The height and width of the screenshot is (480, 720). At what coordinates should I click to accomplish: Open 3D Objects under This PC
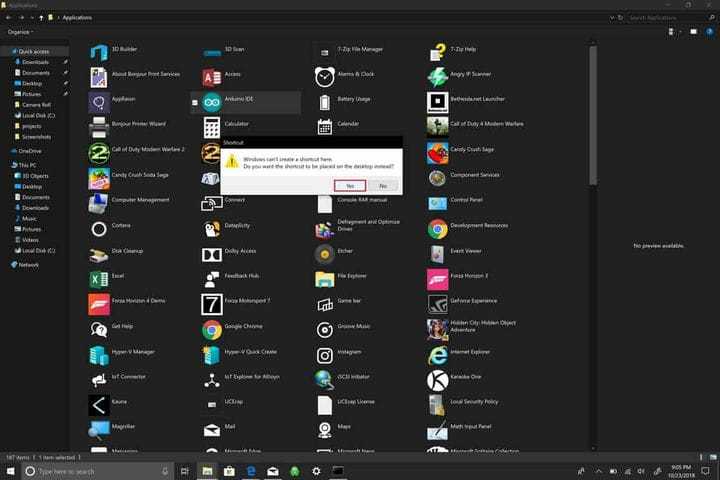click(x=35, y=175)
